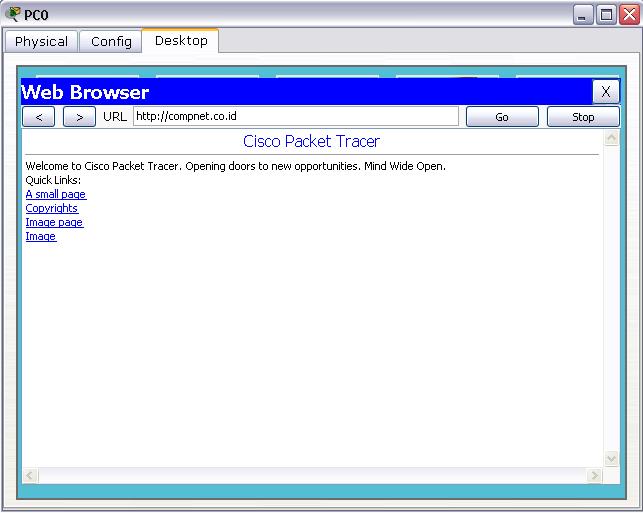Open the Image page link
This screenshot has height=513, width=643.
pyautogui.click(x=54, y=222)
